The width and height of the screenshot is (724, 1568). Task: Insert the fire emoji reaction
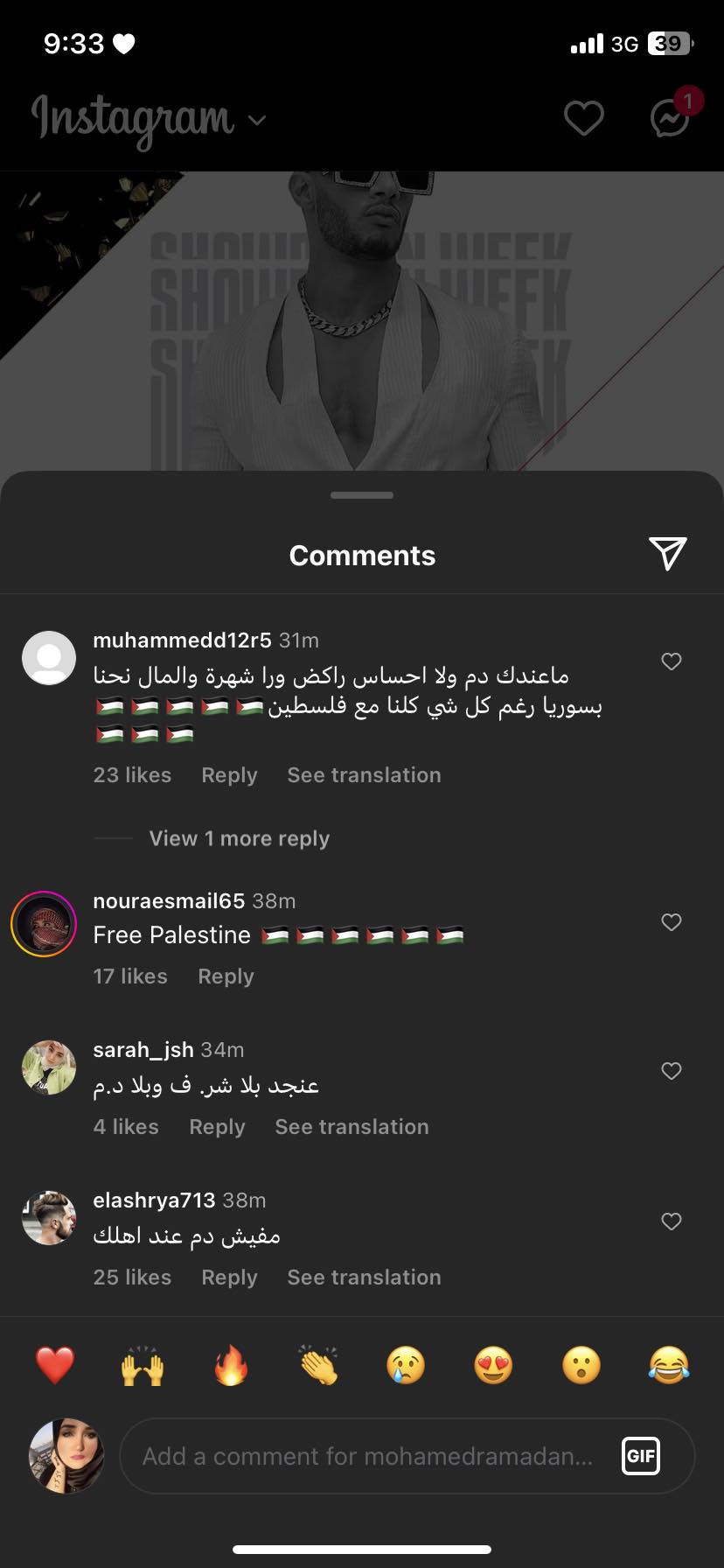point(231,1365)
